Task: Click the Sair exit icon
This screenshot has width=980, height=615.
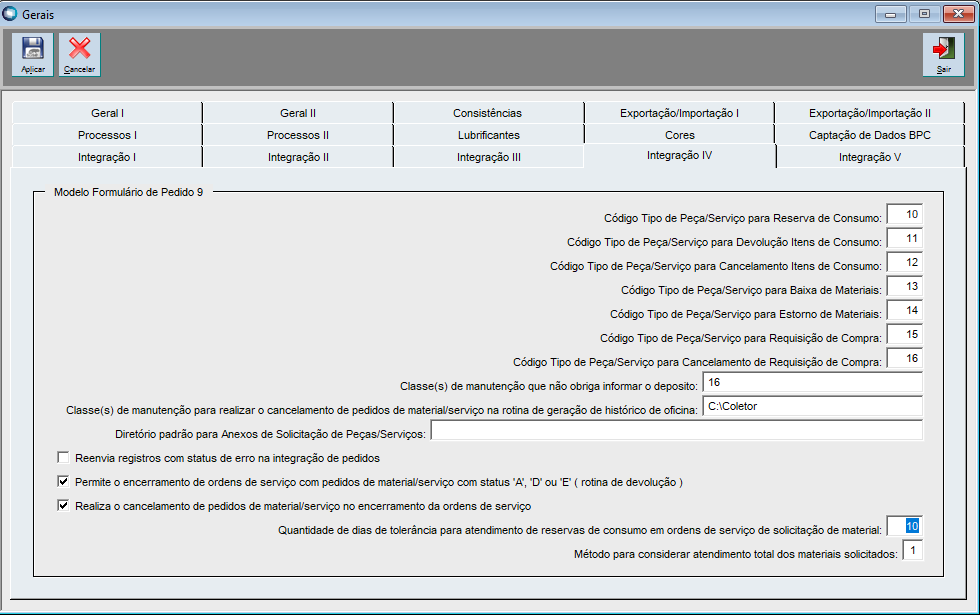Action: click(944, 54)
